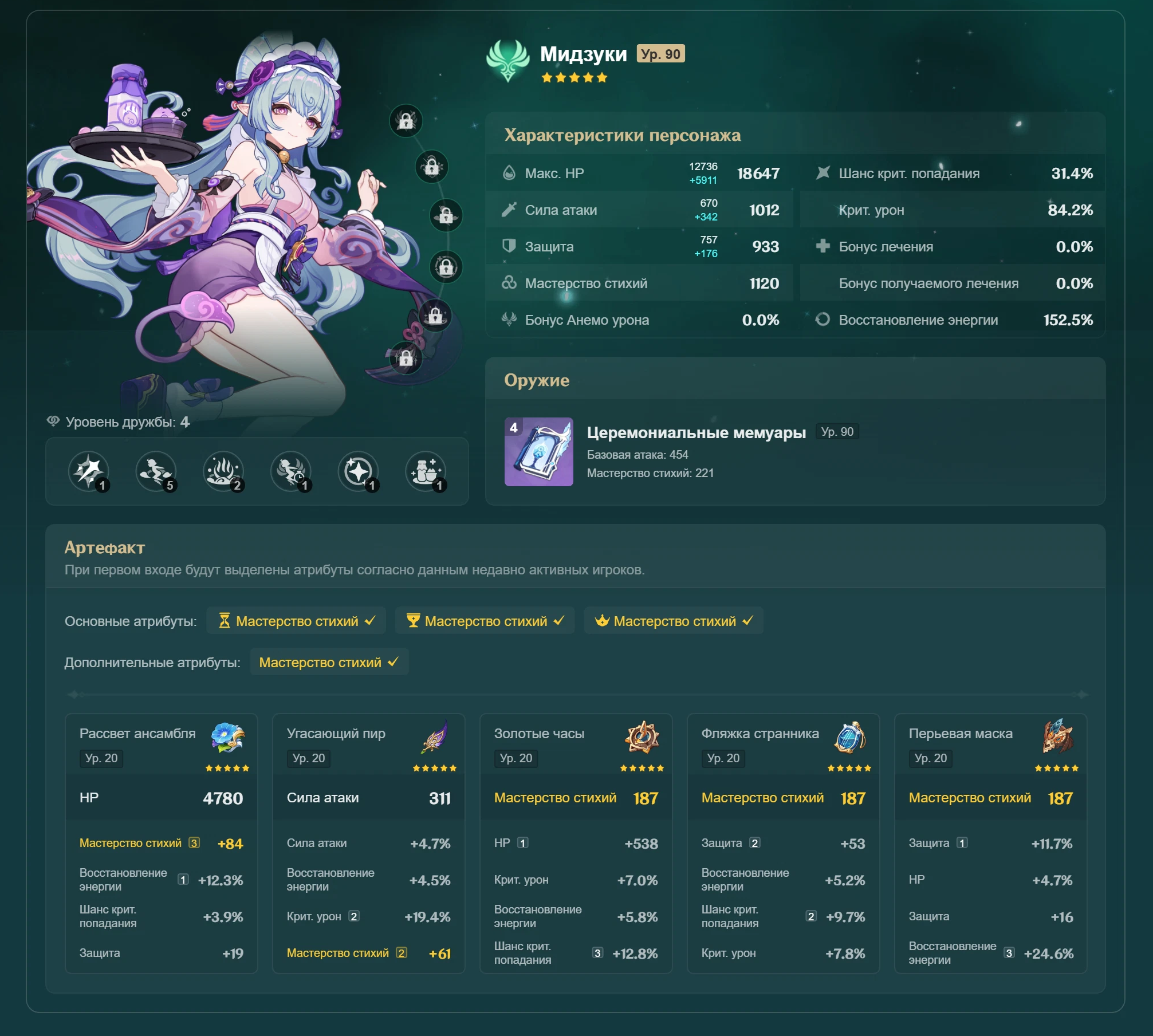Click the weapon Ур. 90 level badge
Viewport: 1153px width, 1036px height.
click(837, 432)
